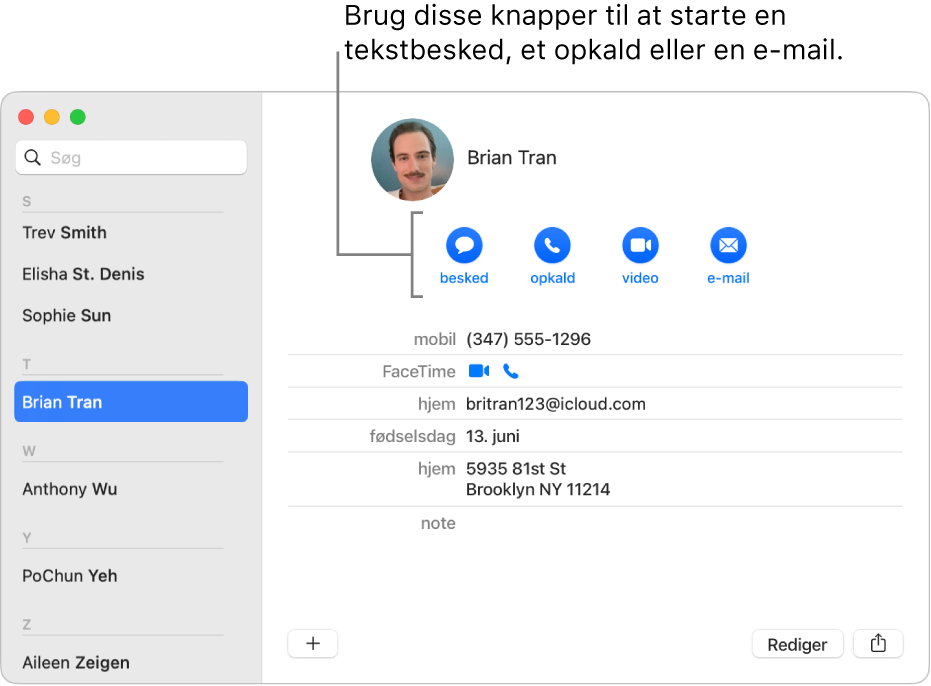Click the FaceTime video camera icon
The image size is (931, 686).
point(478,370)
